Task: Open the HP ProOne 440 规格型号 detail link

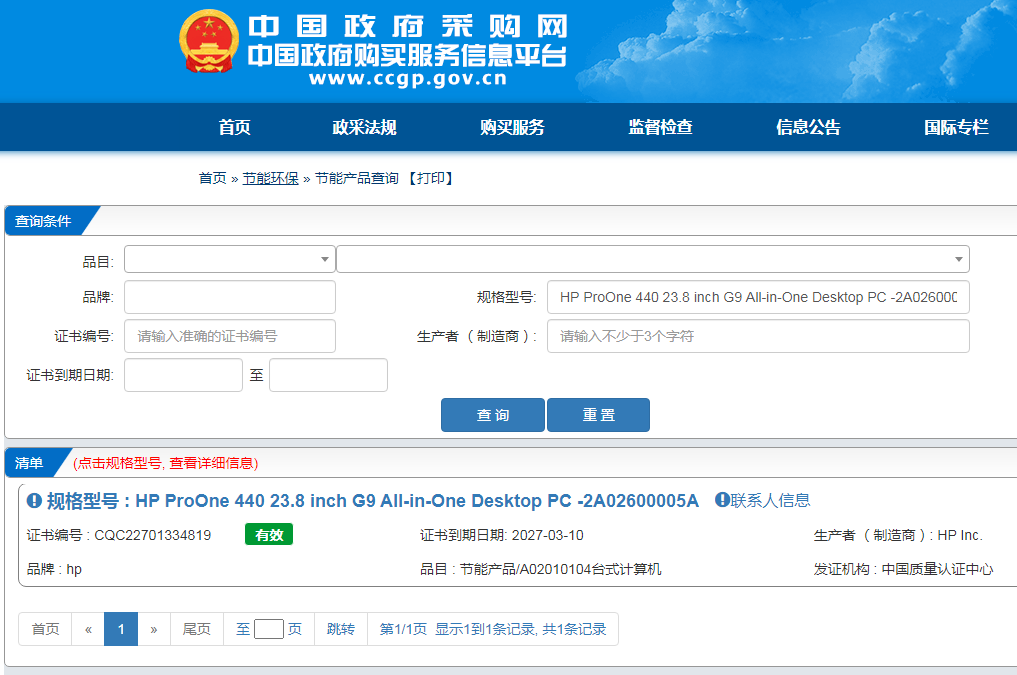Action: [416, 501]
